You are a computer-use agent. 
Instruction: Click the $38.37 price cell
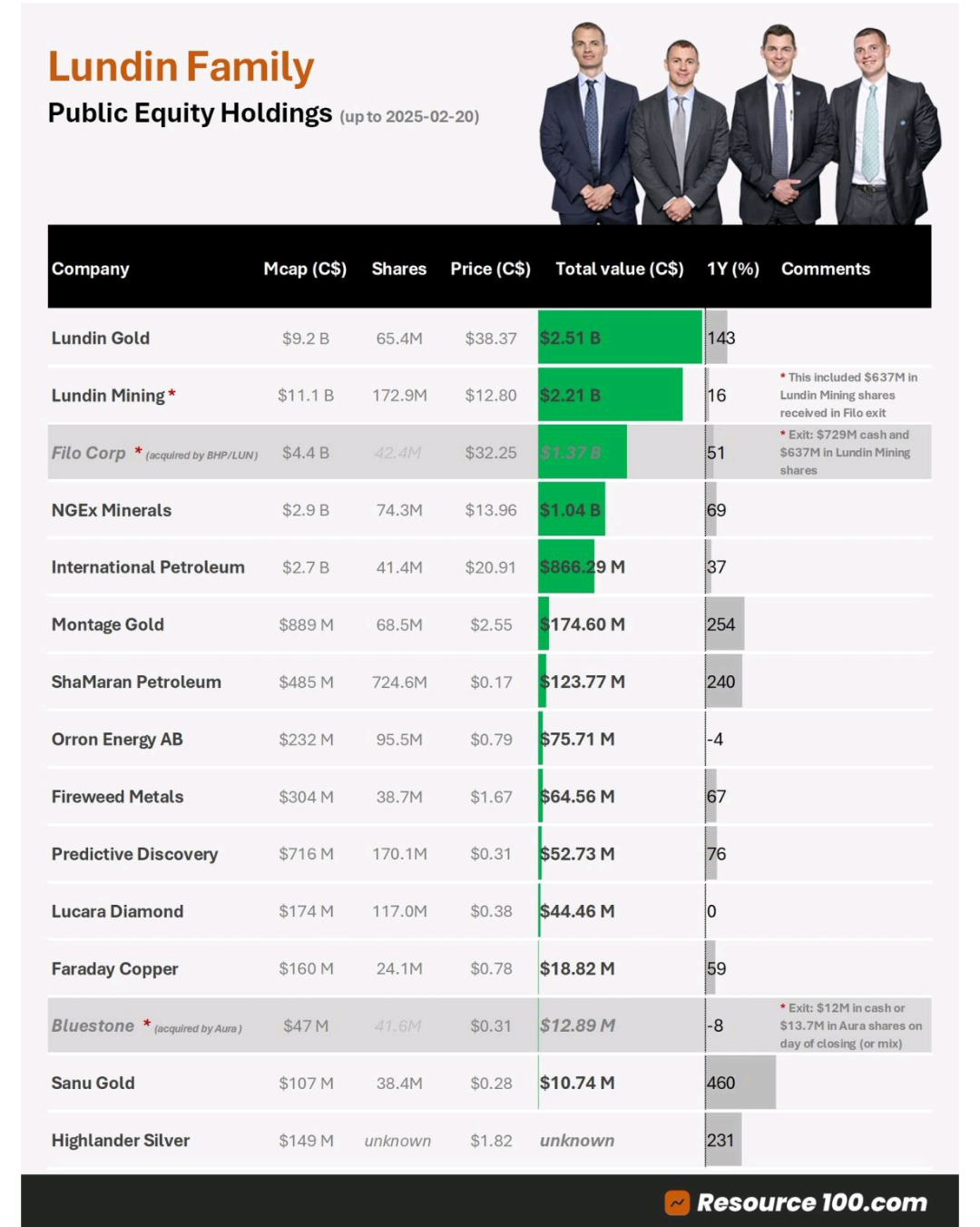[x=491, y=339]
